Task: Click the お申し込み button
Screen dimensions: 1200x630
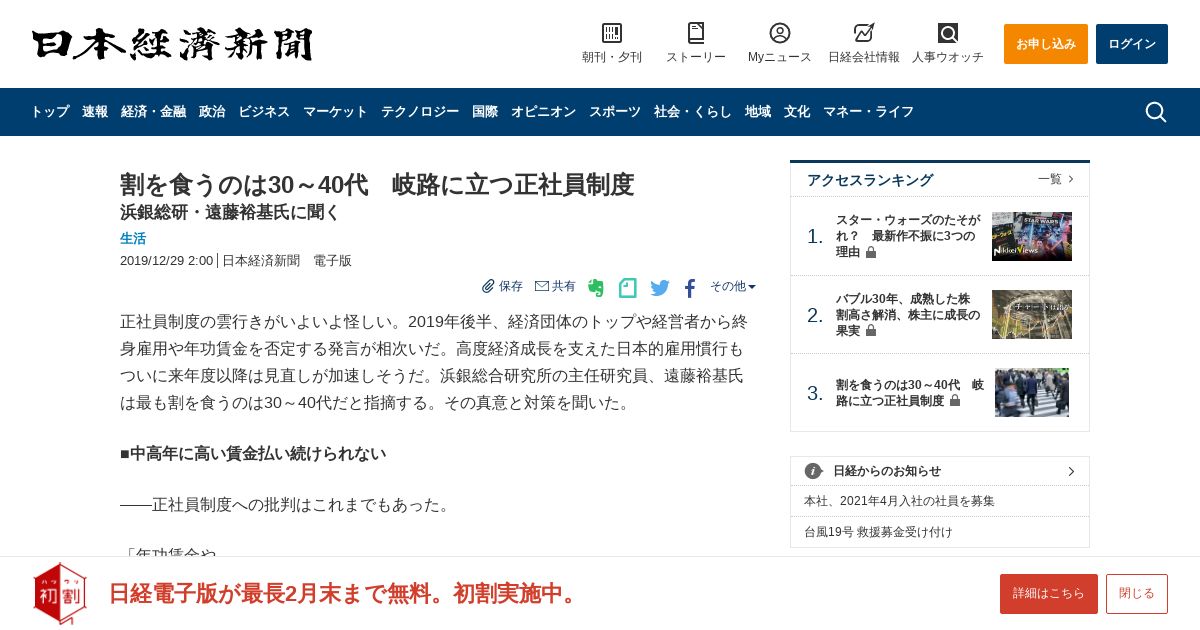Action: click(x=1046, y=44)
